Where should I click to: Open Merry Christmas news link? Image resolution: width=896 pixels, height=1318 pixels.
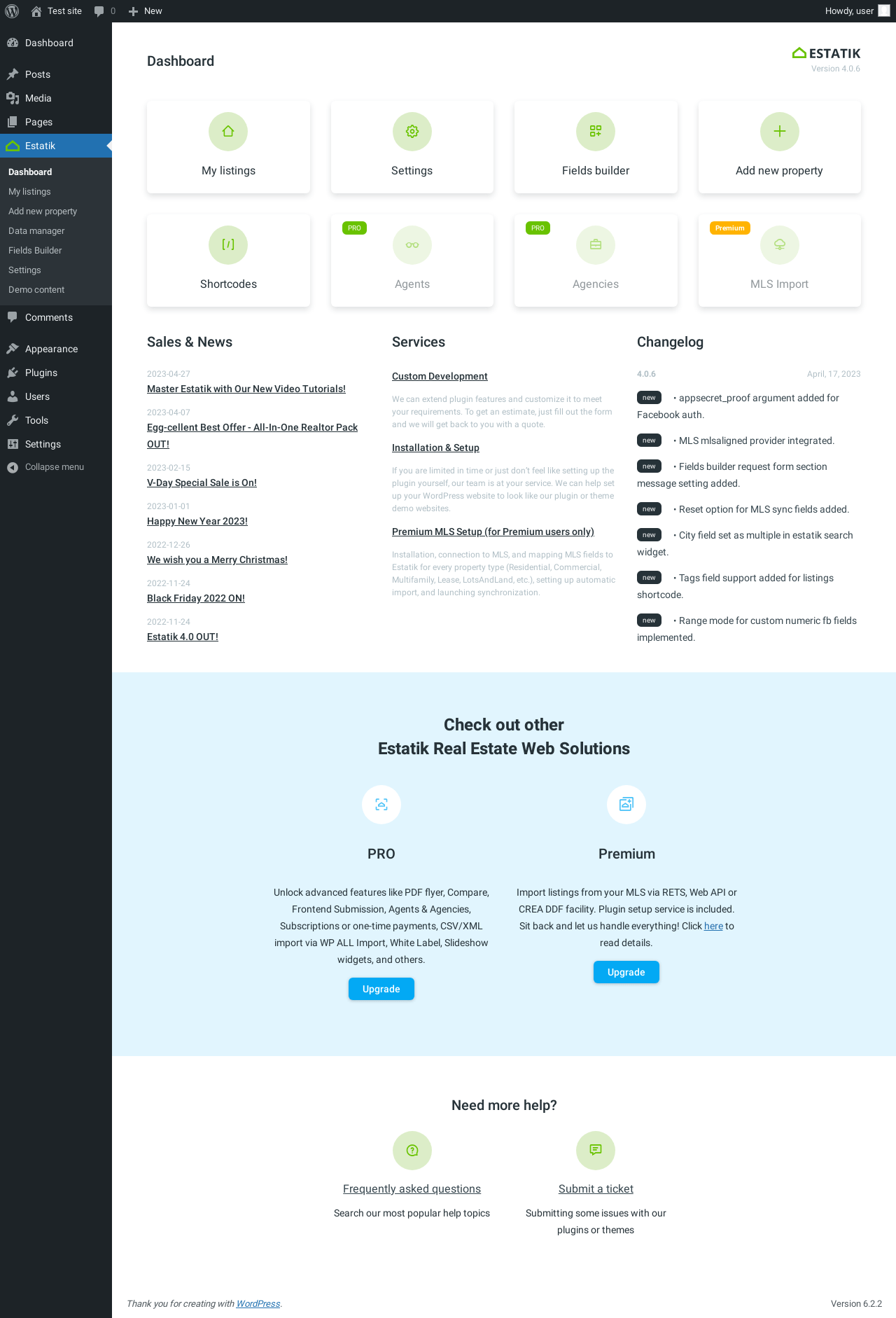point(217,560)
